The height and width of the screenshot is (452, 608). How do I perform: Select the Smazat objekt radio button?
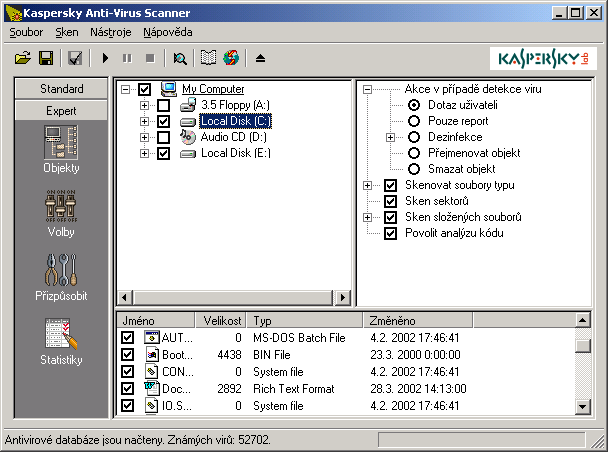pos(414,169)
